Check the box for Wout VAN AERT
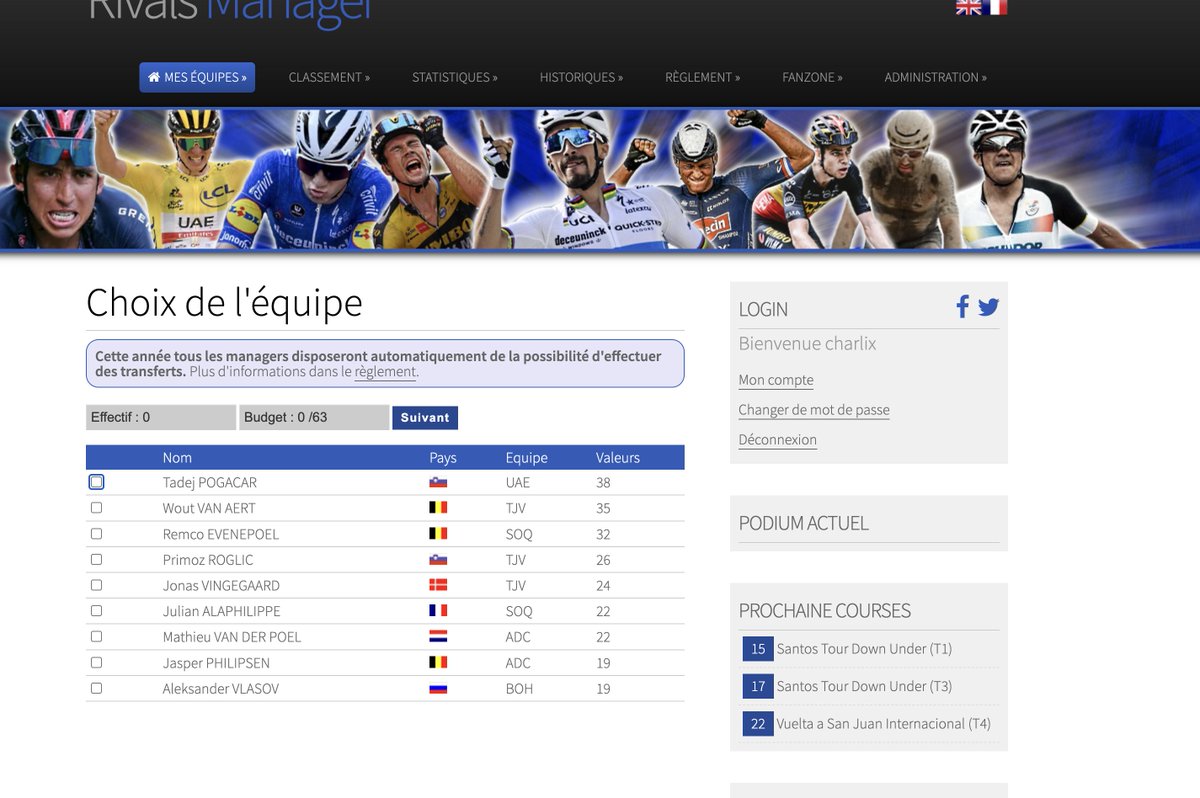1200x798 pixels. (x=96, y=508)
